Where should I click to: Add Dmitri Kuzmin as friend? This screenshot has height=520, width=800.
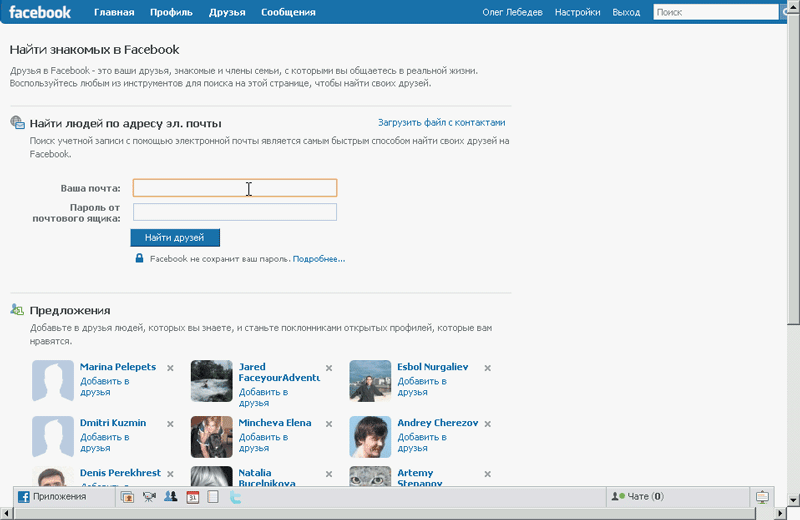105,442
